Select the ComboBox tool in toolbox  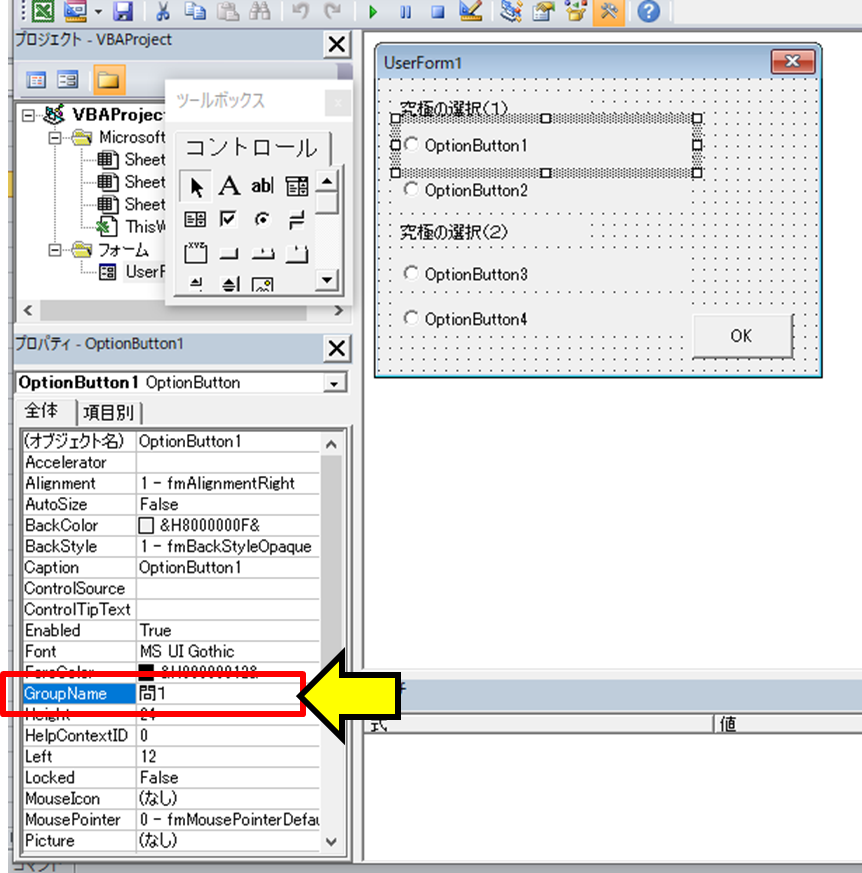(296, 186)
